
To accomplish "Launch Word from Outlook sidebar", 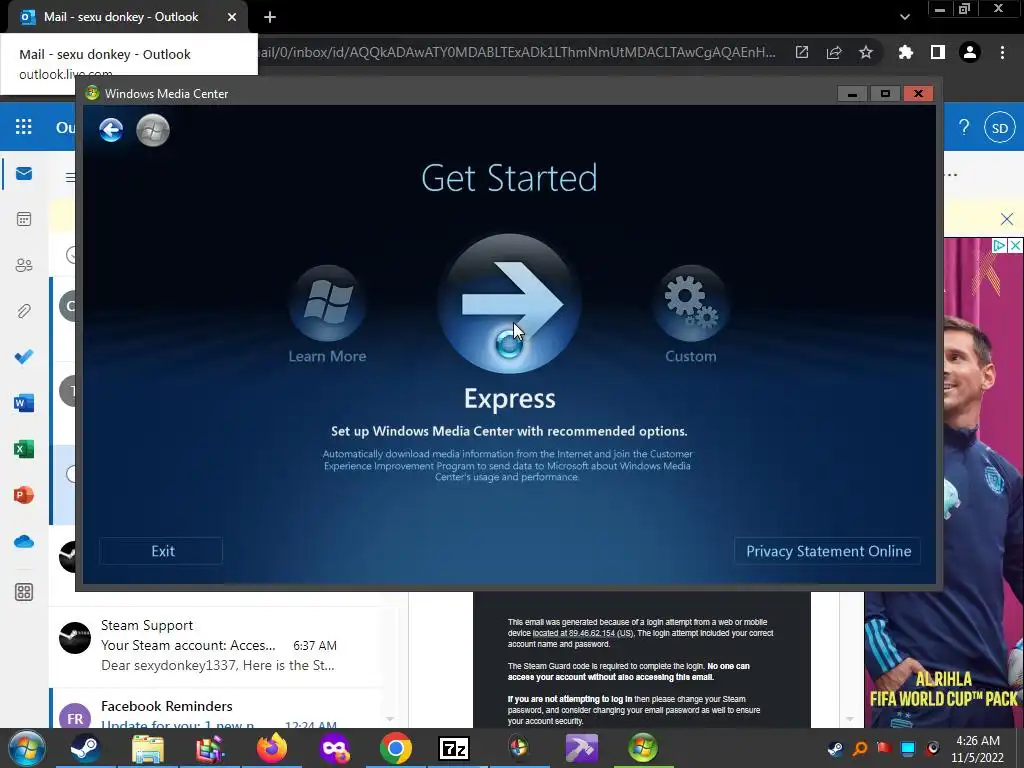I will pyautogui.click(x=24, y=403).
